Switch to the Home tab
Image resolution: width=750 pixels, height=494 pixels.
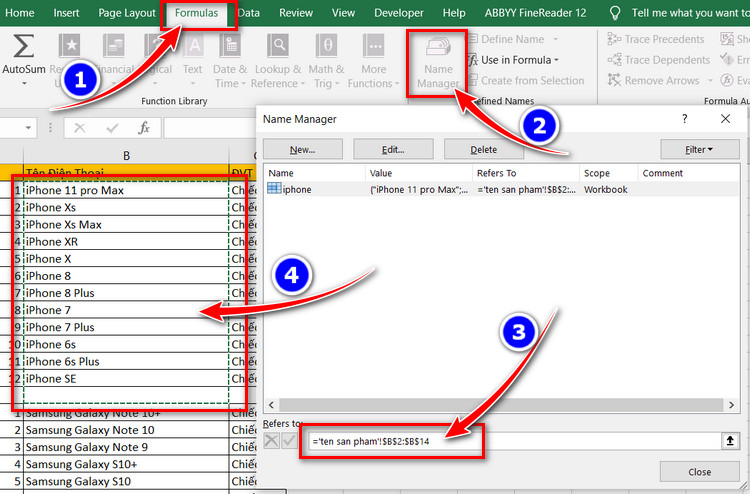(x=19, y=13)
